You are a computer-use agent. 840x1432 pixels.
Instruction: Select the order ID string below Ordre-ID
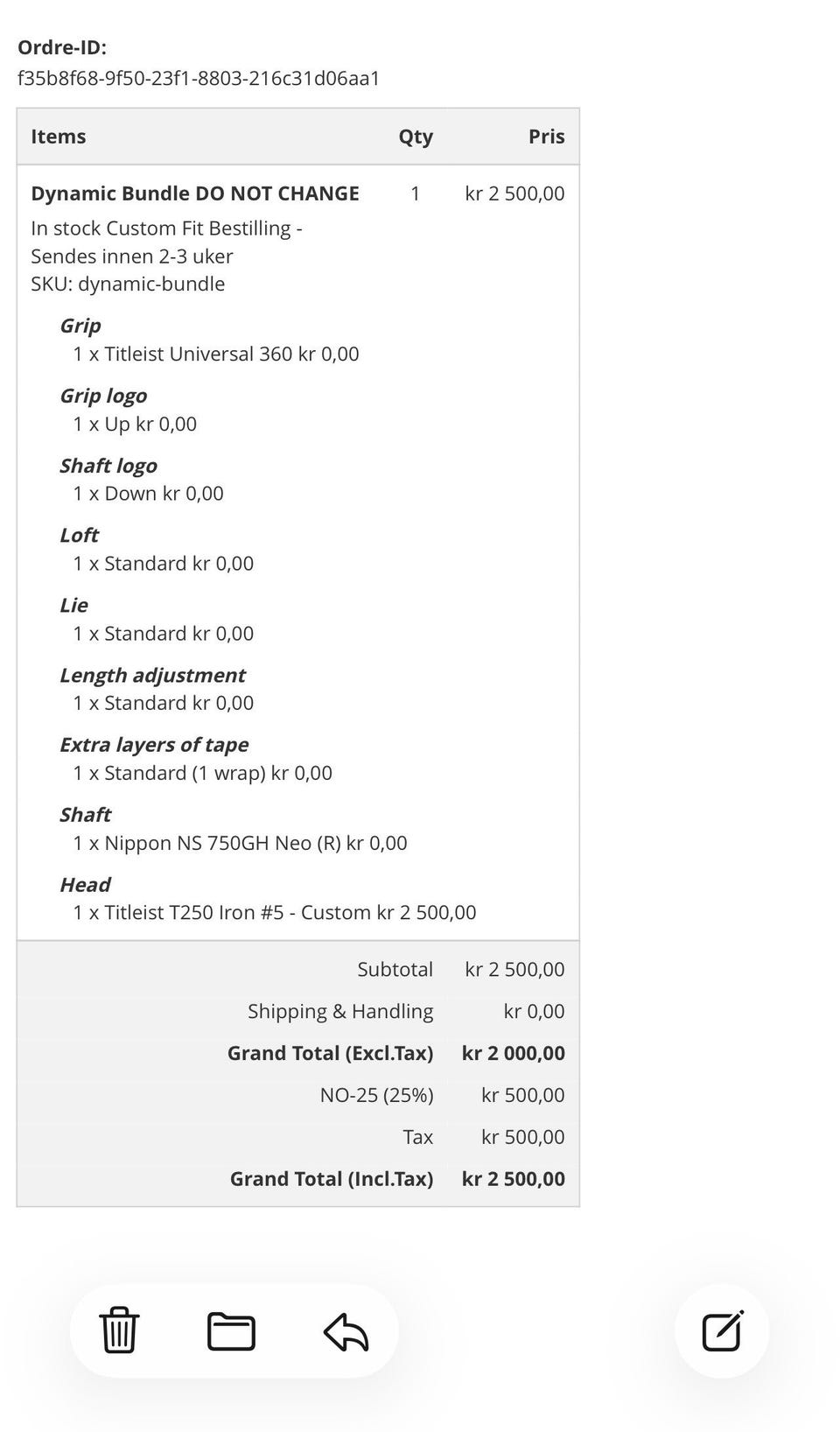[199, 79]
